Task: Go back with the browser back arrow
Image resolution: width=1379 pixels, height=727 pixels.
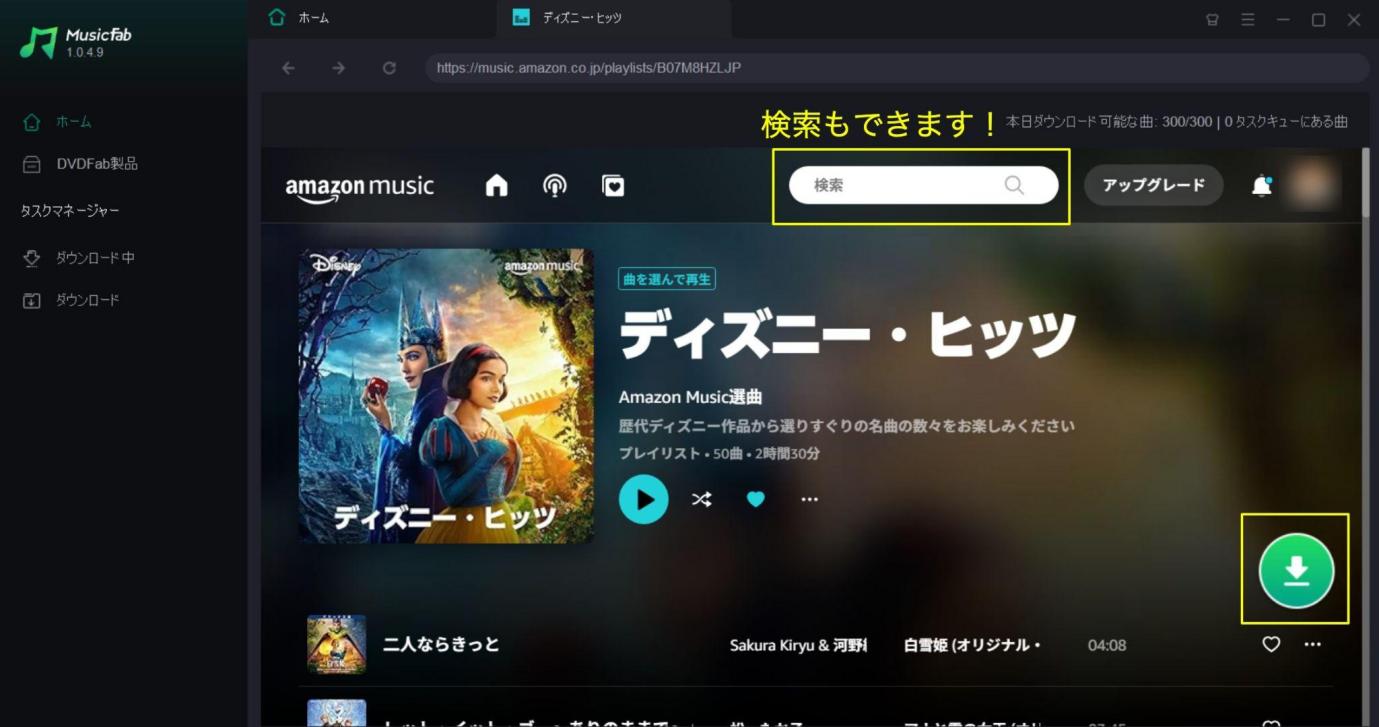Action: [x=288, y=68]
